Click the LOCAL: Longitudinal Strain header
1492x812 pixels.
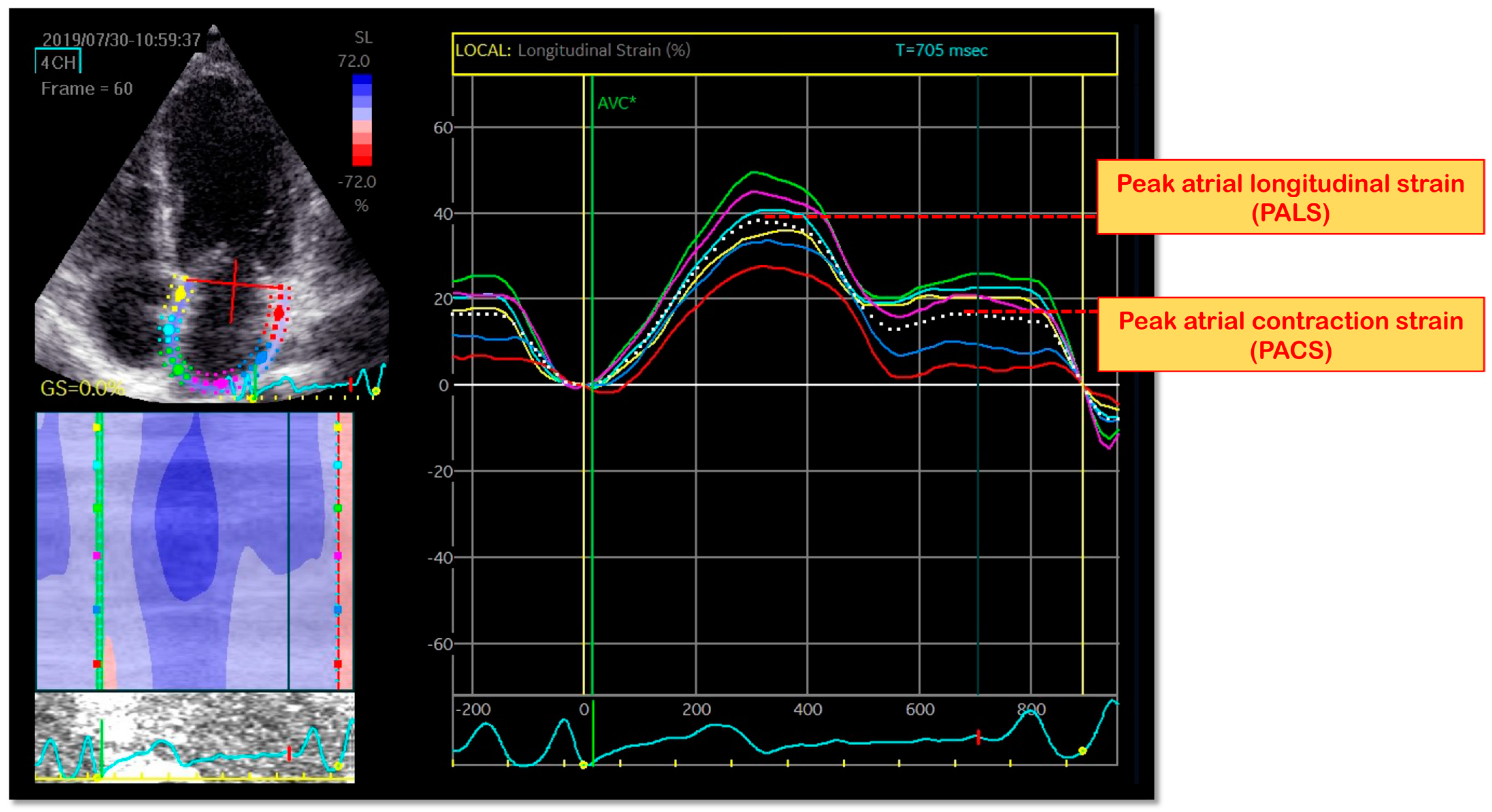click(572, 50)
